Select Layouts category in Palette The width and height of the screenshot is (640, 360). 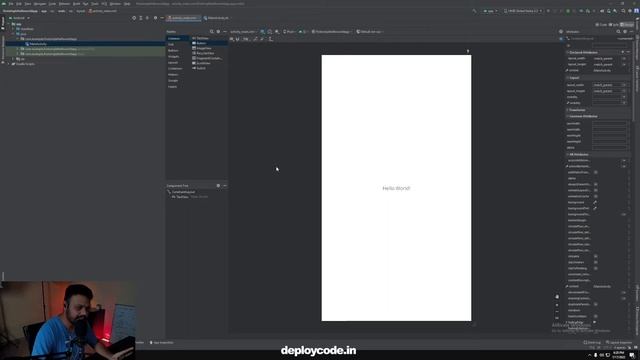coord(173,62)
